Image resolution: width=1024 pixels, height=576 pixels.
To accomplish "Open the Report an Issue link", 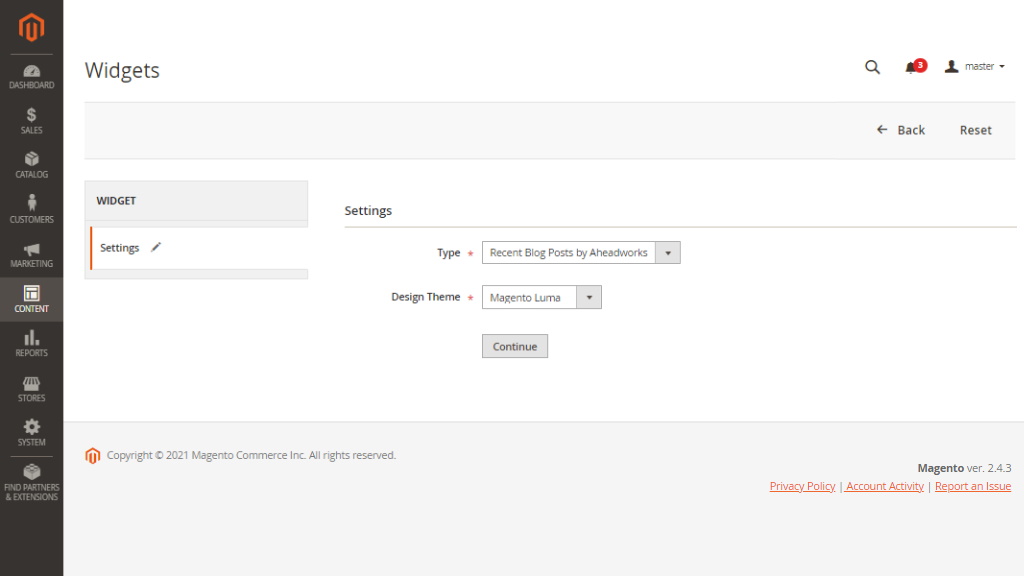I will coord(972,486).
